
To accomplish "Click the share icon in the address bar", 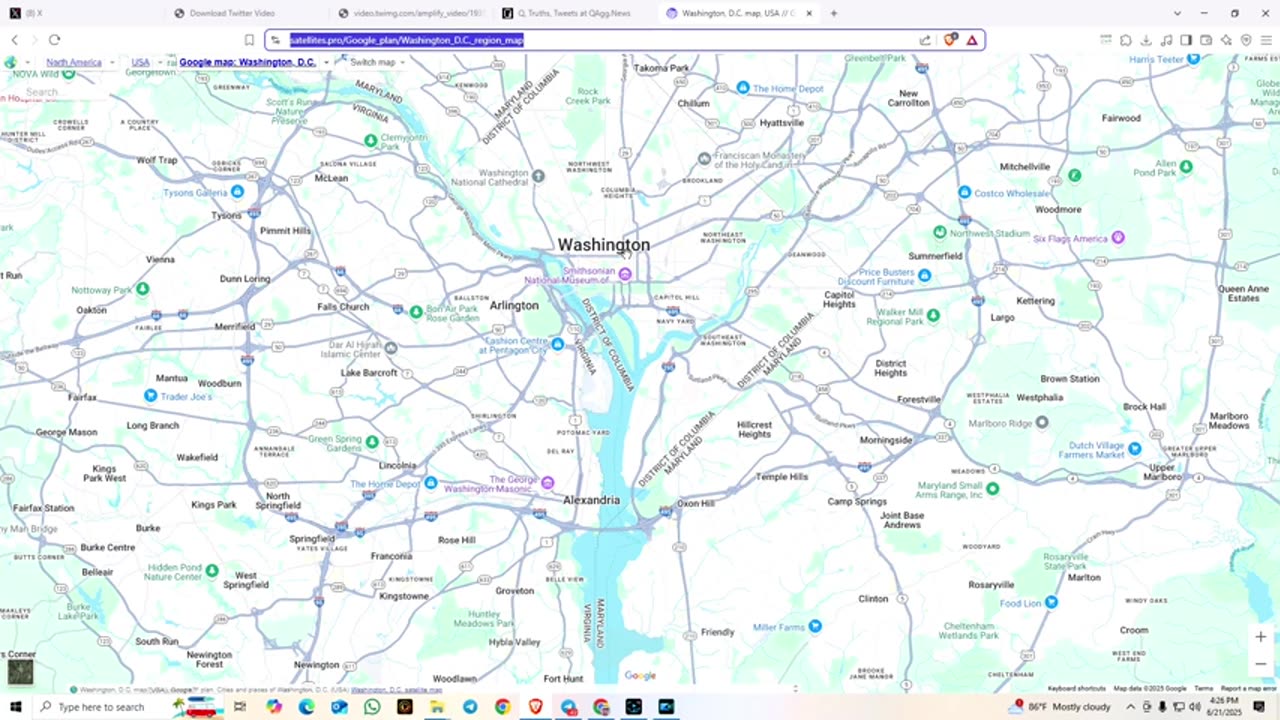I will 925,40.
